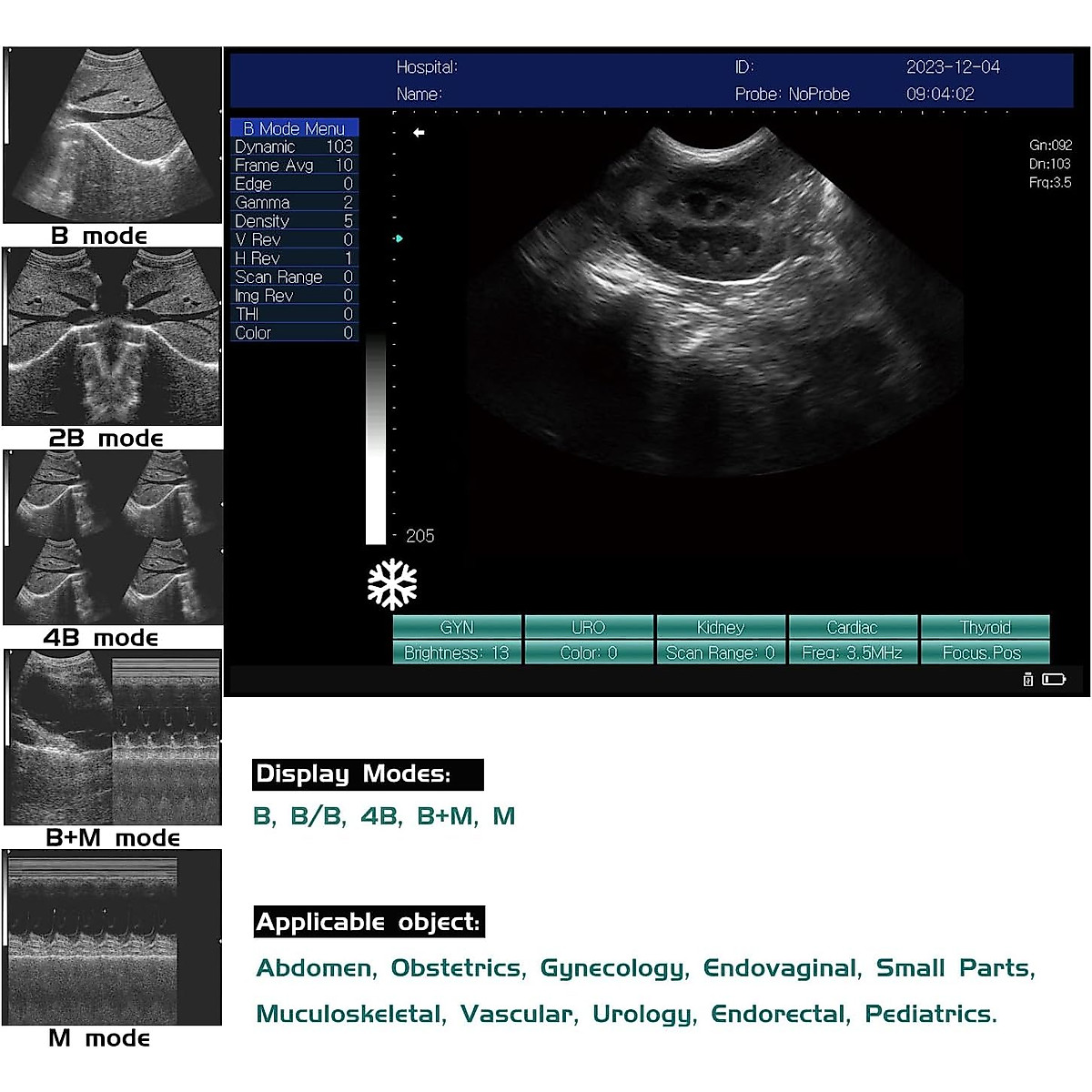Viewport: 1092px width, 1092px height.
Task: Click the snowflake freeze icon
Action: pos(392,584)
